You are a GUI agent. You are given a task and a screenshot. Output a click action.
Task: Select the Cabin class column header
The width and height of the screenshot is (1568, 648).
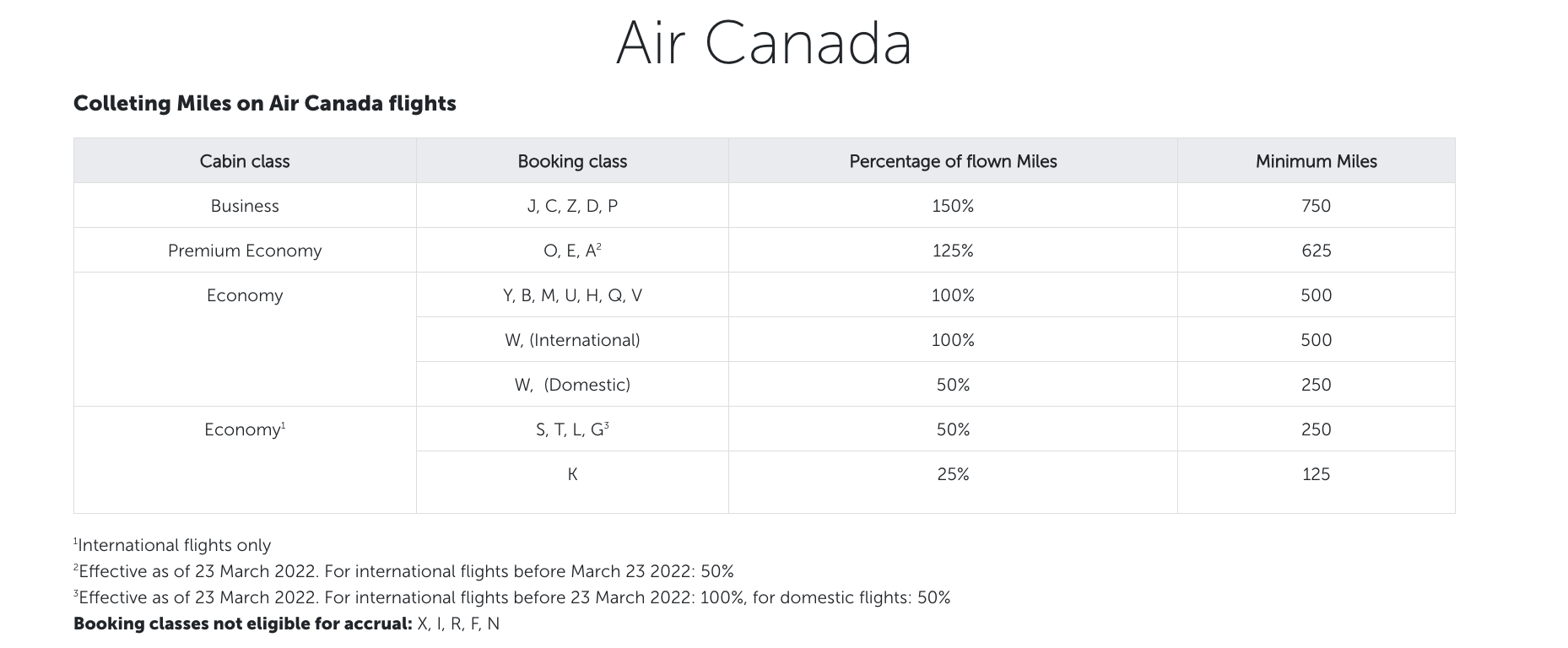pos(245,161)
